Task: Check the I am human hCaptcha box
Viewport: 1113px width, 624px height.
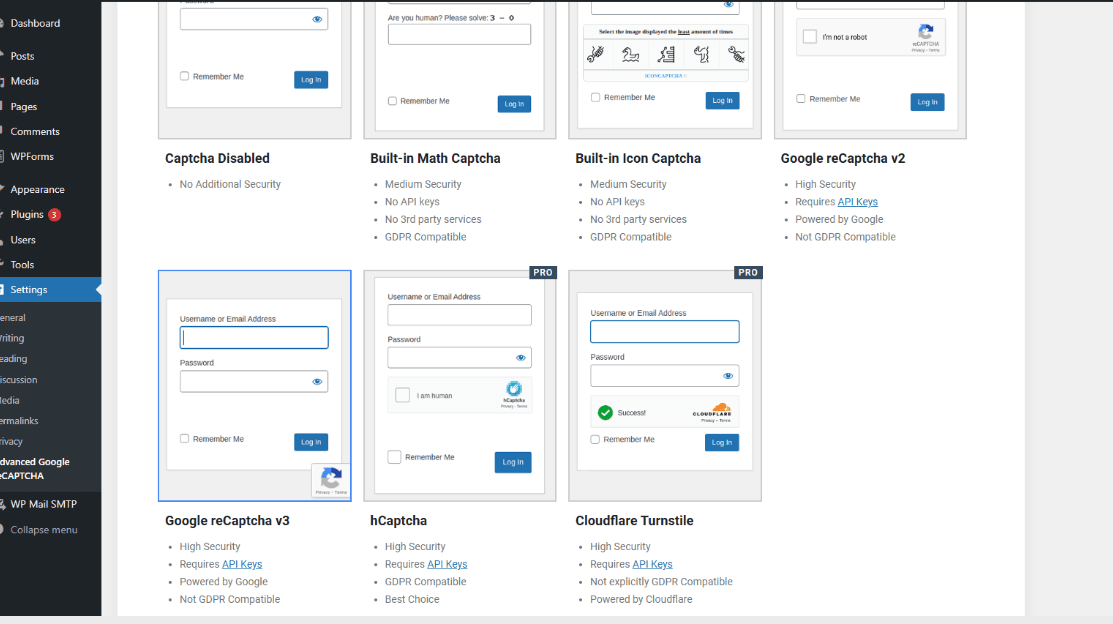Action: coord(402,393)
